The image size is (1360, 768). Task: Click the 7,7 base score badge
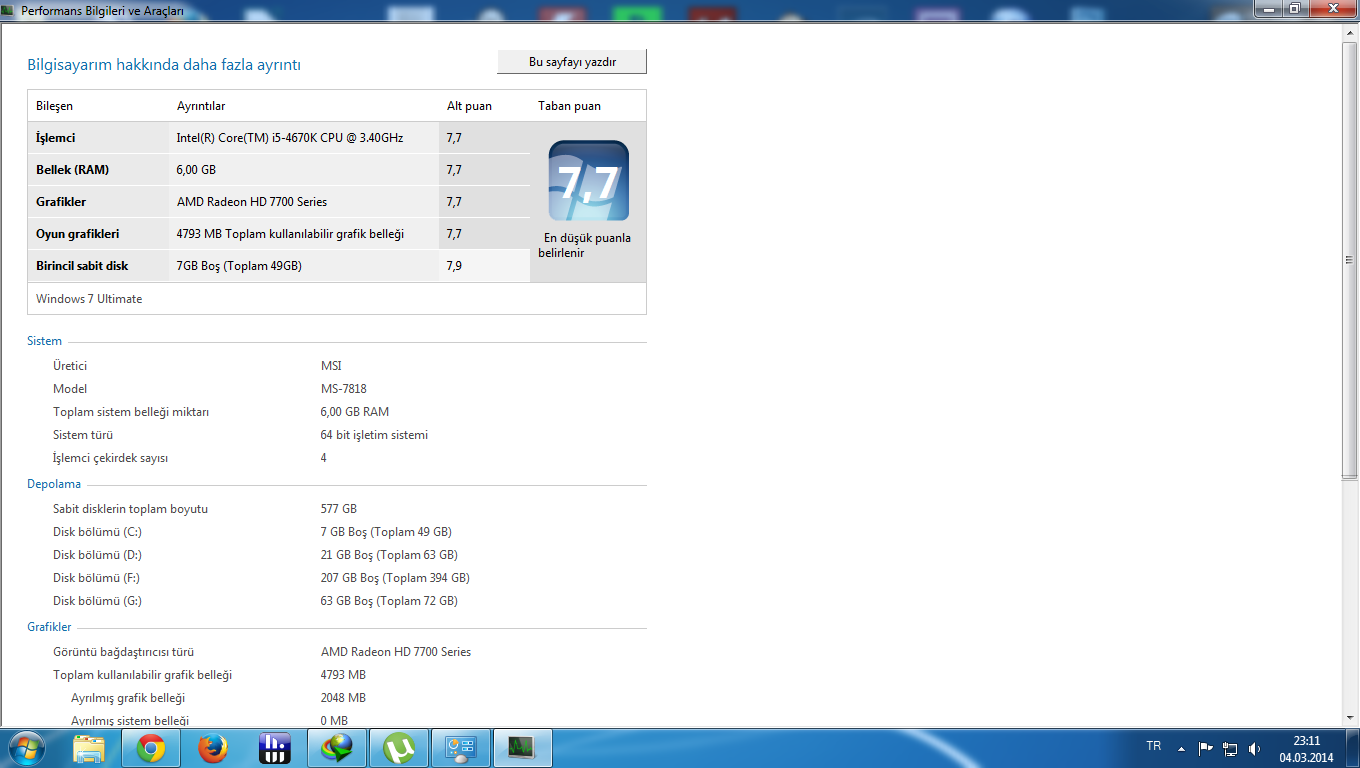click(x=588, y=181)
